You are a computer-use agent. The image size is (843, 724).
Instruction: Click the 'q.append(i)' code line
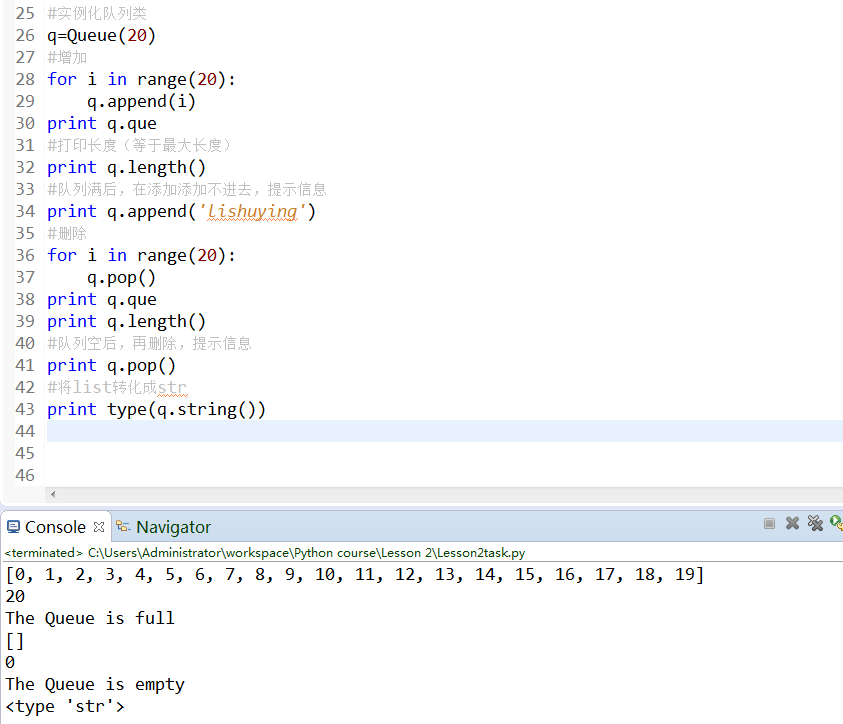point(141,102)
